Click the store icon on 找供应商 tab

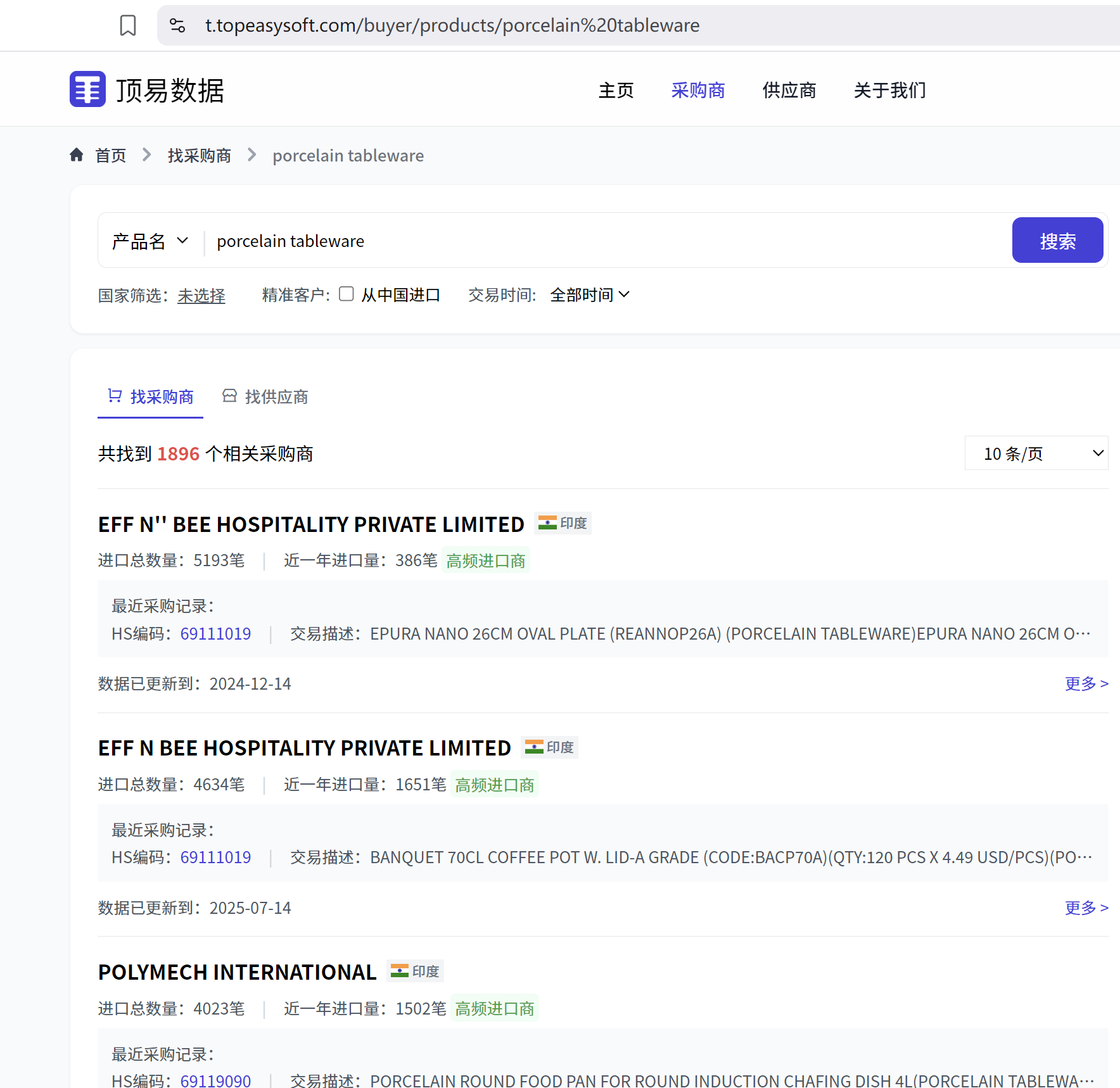[x=229, y=396]
